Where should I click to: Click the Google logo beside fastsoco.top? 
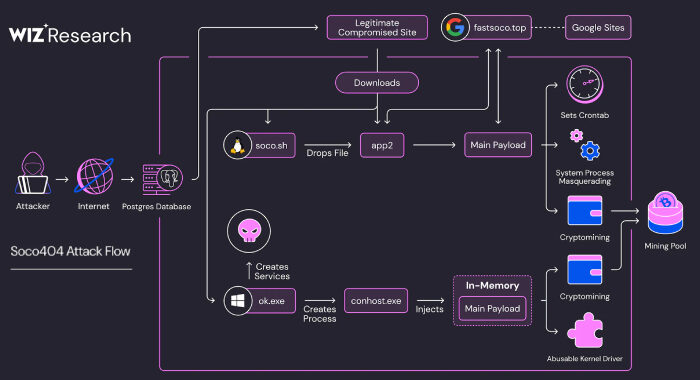455,28
